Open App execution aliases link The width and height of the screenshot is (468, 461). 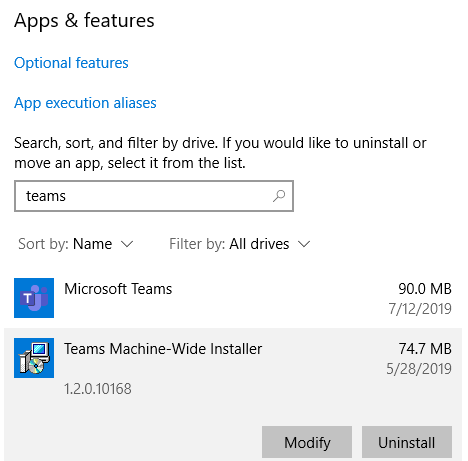click(x=85, y=103)
